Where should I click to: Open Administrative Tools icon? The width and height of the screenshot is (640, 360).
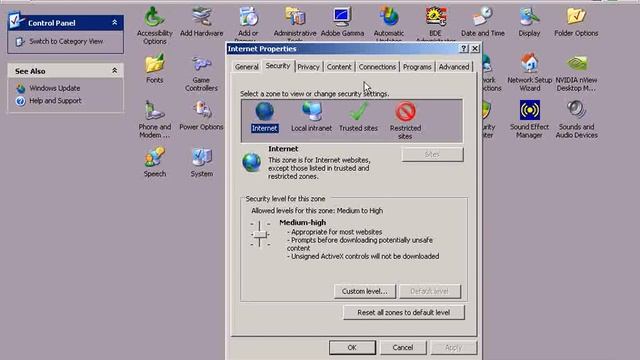[295, 24]
